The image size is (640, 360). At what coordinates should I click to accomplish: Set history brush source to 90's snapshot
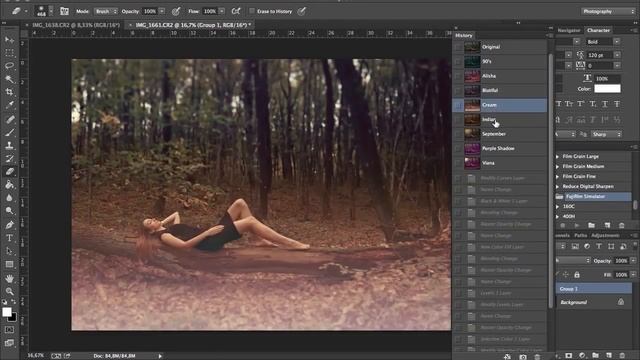click(458, 62)
